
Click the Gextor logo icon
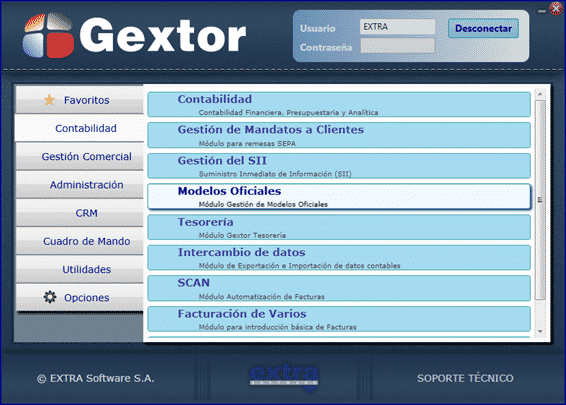(48, 35)
